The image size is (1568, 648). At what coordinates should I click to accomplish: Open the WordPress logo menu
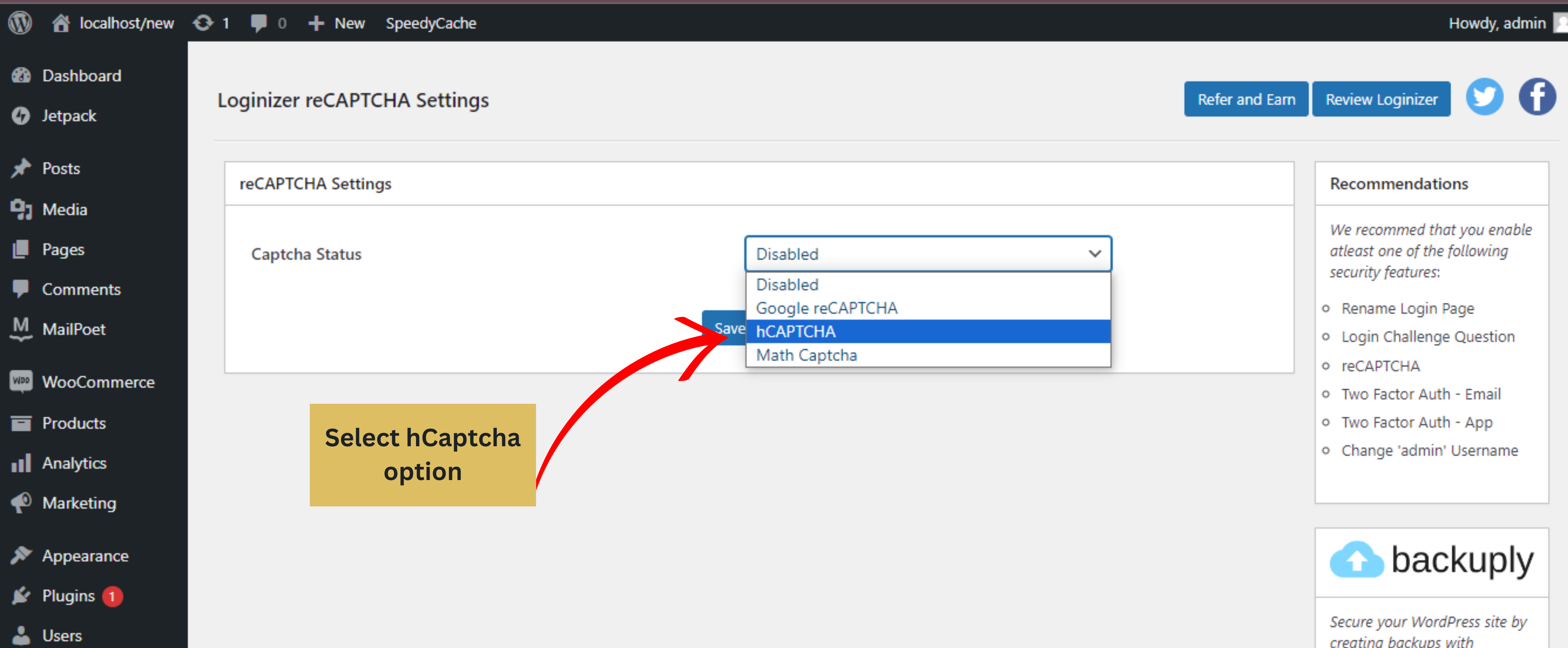coord(20,23)
